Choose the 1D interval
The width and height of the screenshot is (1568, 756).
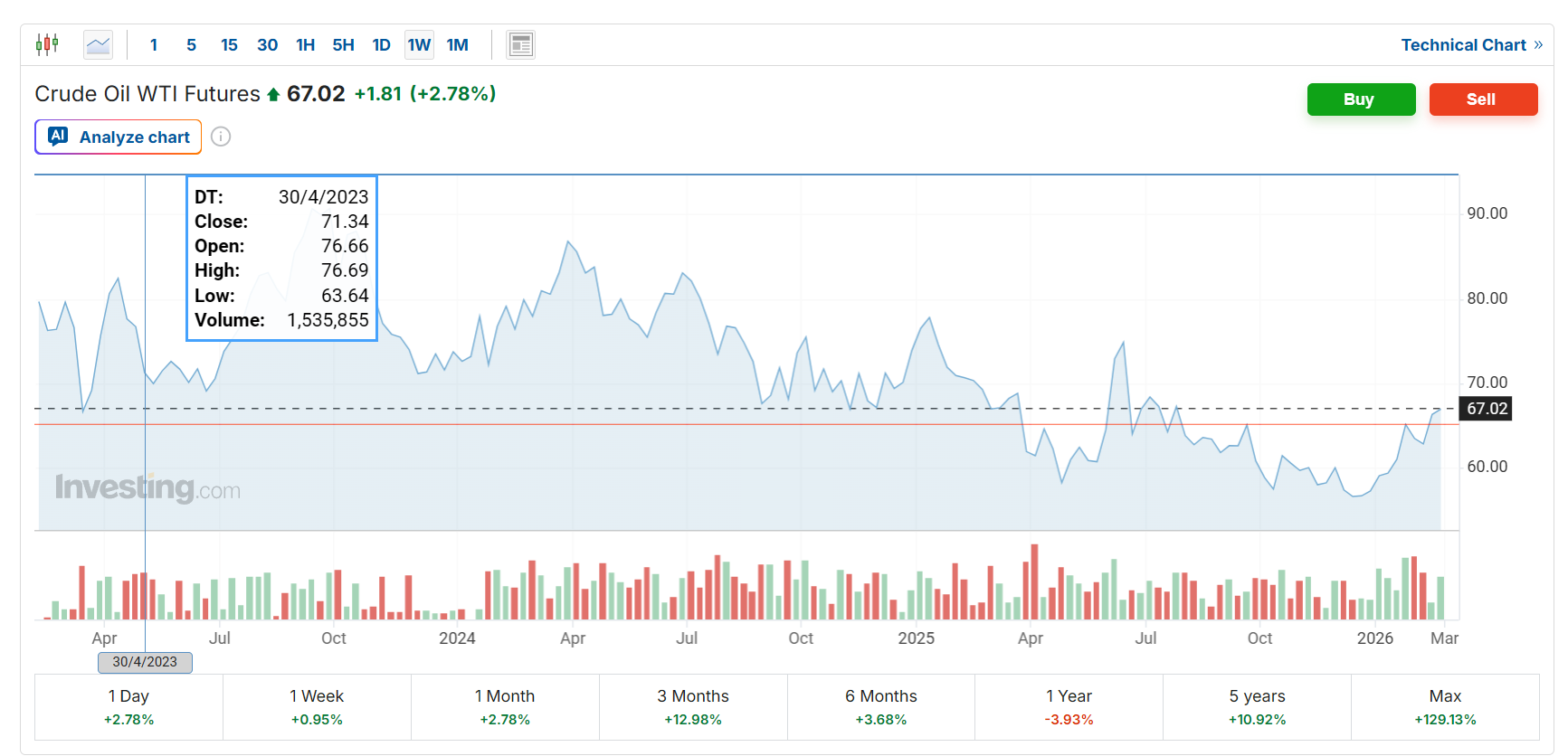[381, 45]
